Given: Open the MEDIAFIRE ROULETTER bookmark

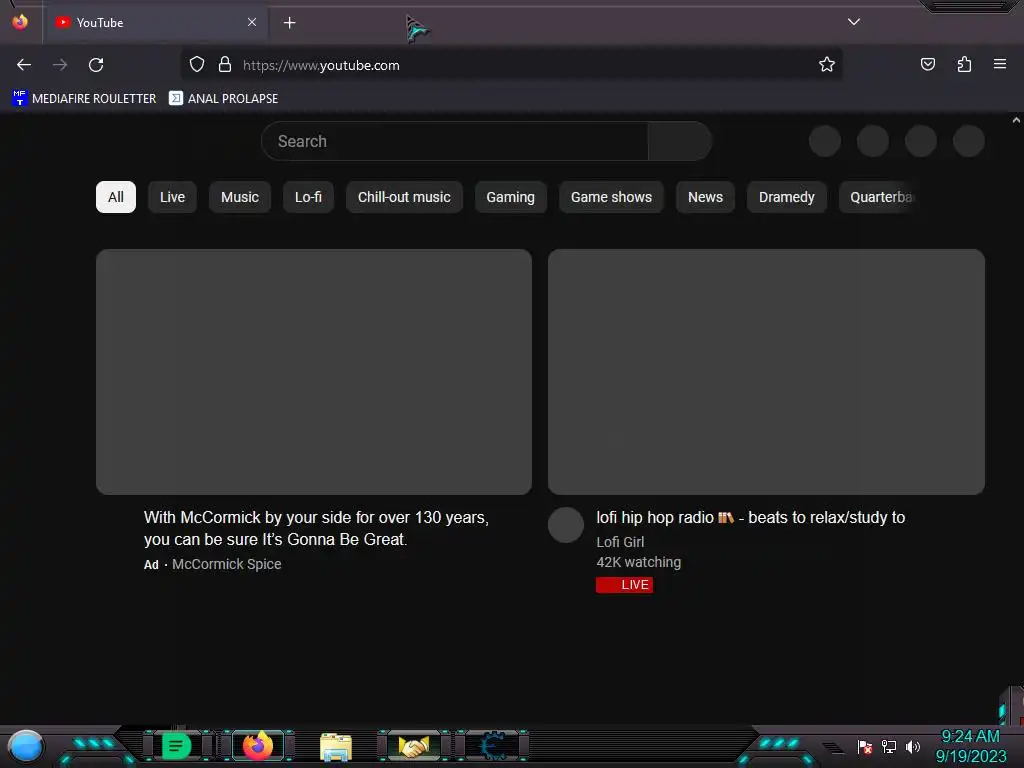Looking at the screenshot, I should pos(84,99).
